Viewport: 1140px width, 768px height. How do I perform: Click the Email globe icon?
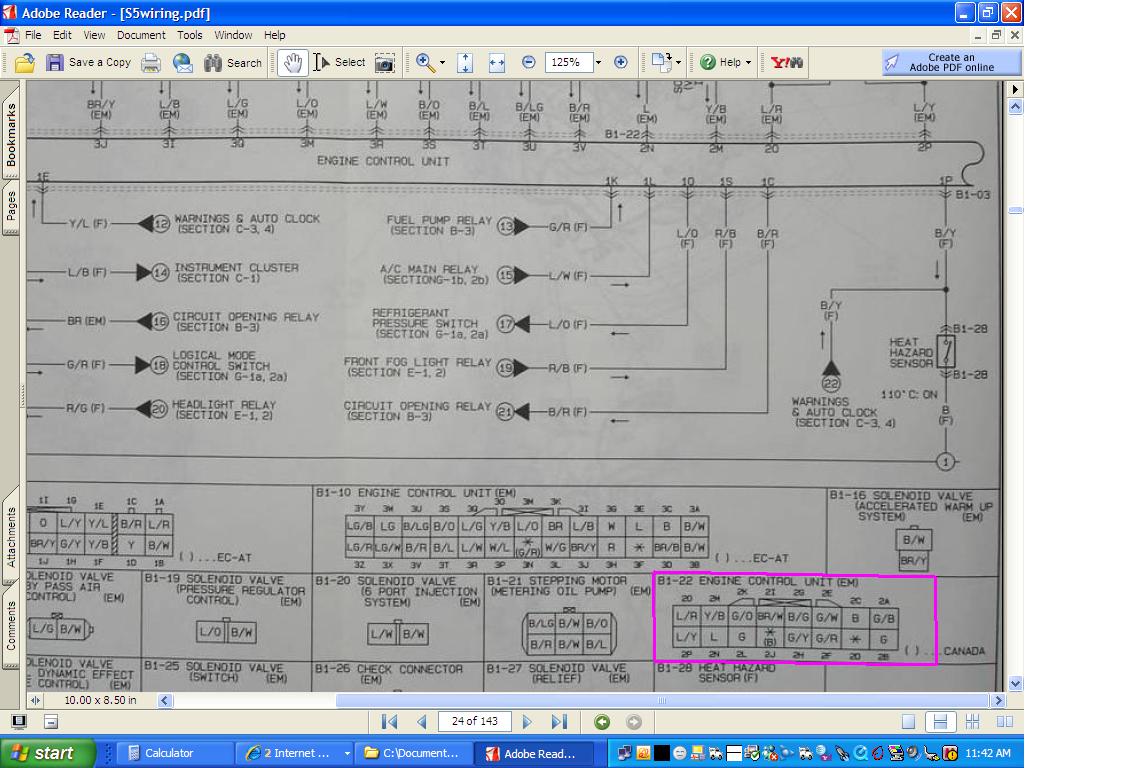click(183, 63)
